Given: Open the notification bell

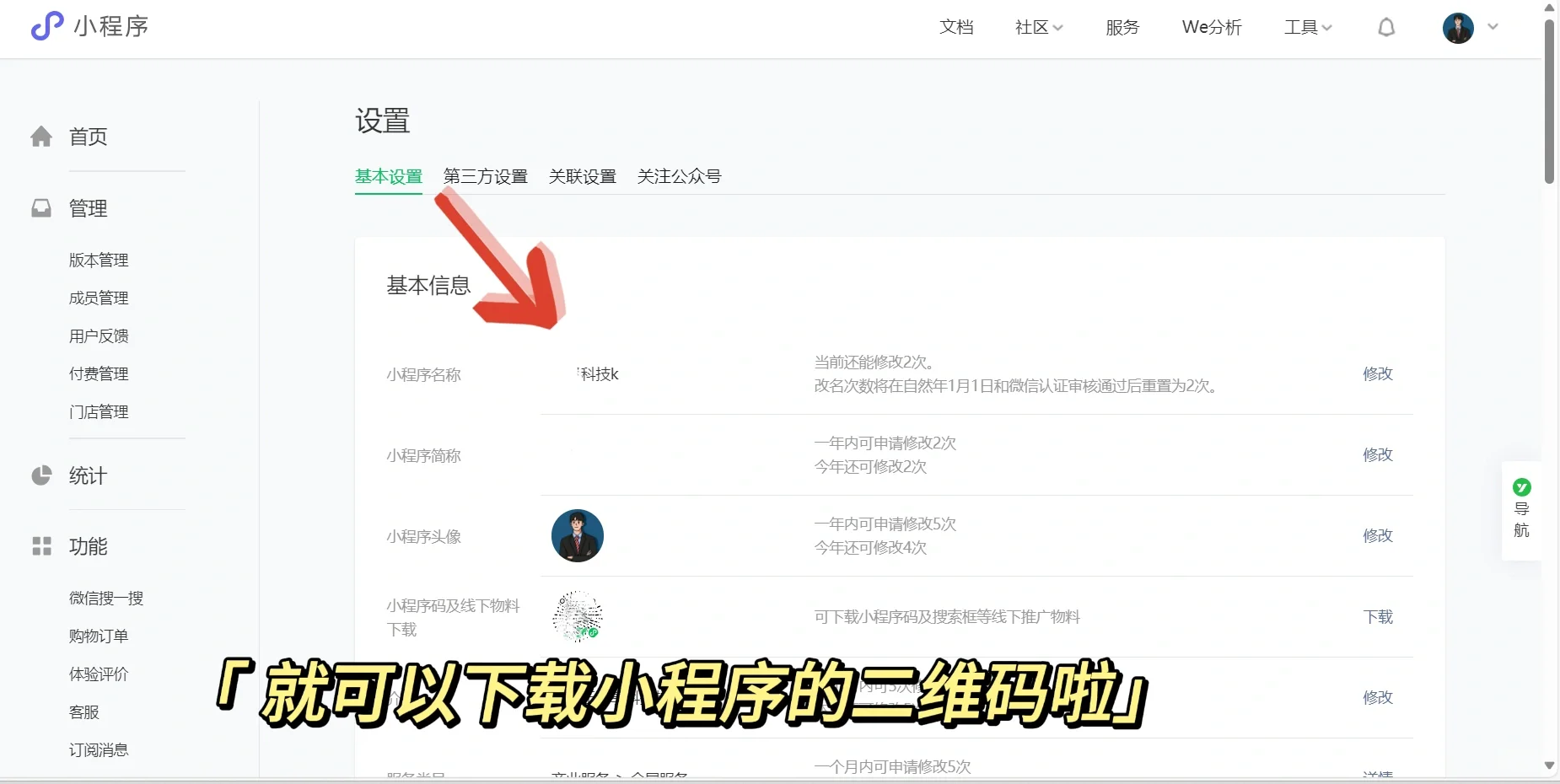Looking at the screenshot, I should pos(1386,28).
